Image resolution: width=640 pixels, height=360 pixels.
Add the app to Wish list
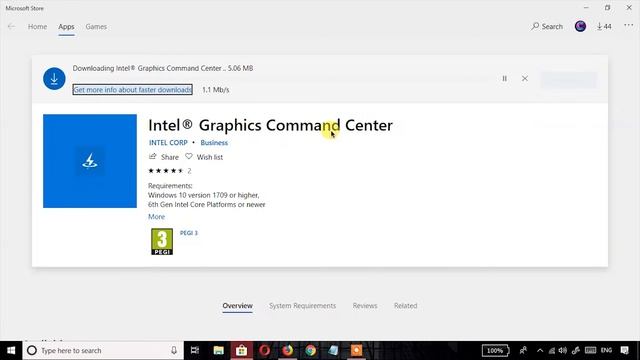tap(204, 157)
